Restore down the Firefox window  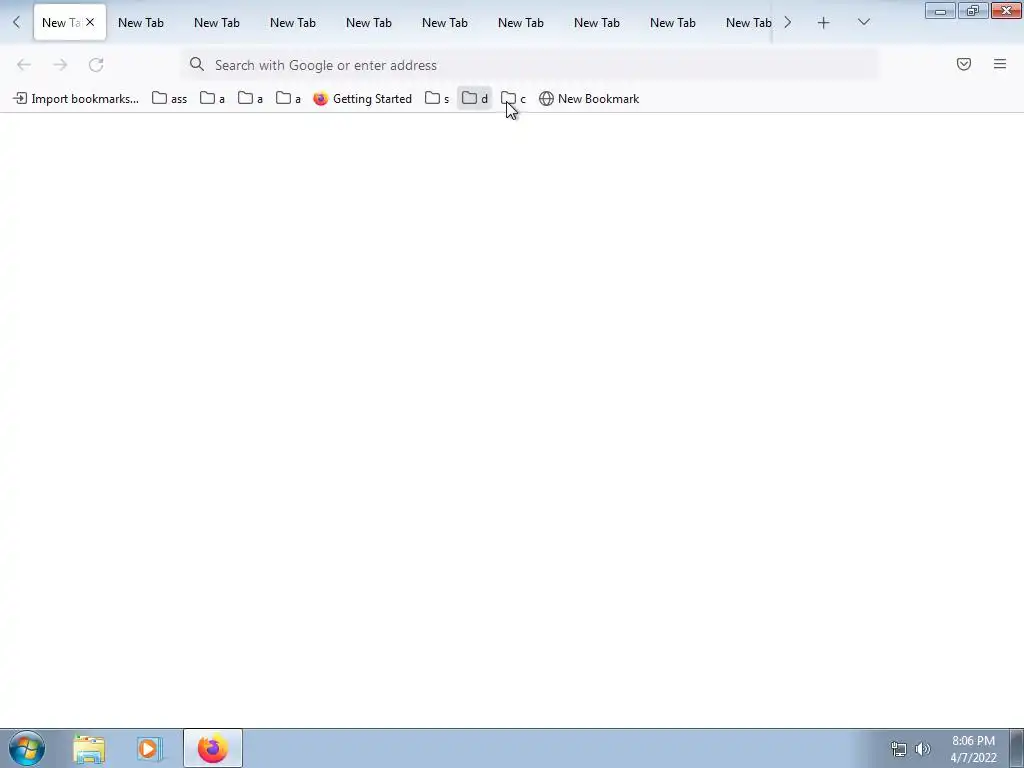(x=972, y=11)
